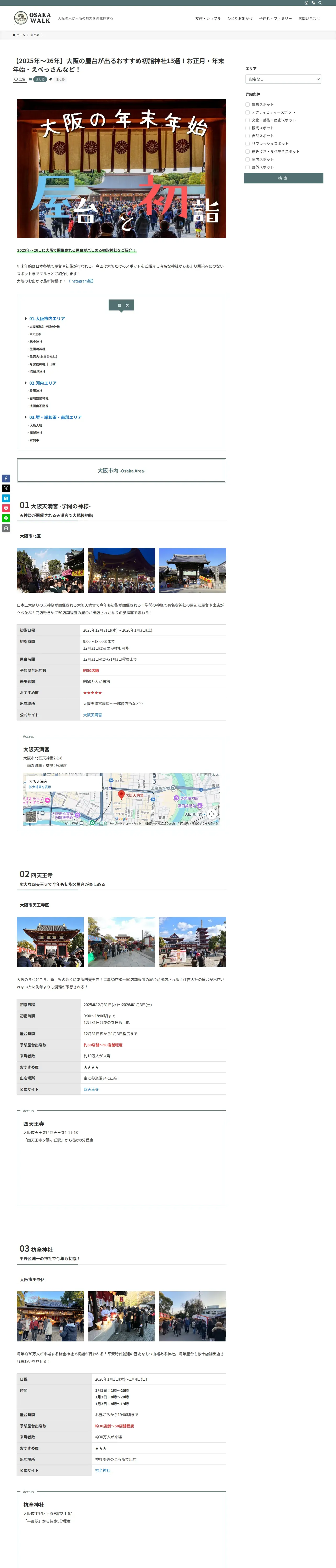The image size is (336, 1568).
Task: Click the Instagram icon after the intro text
Action: pos(91,281)
